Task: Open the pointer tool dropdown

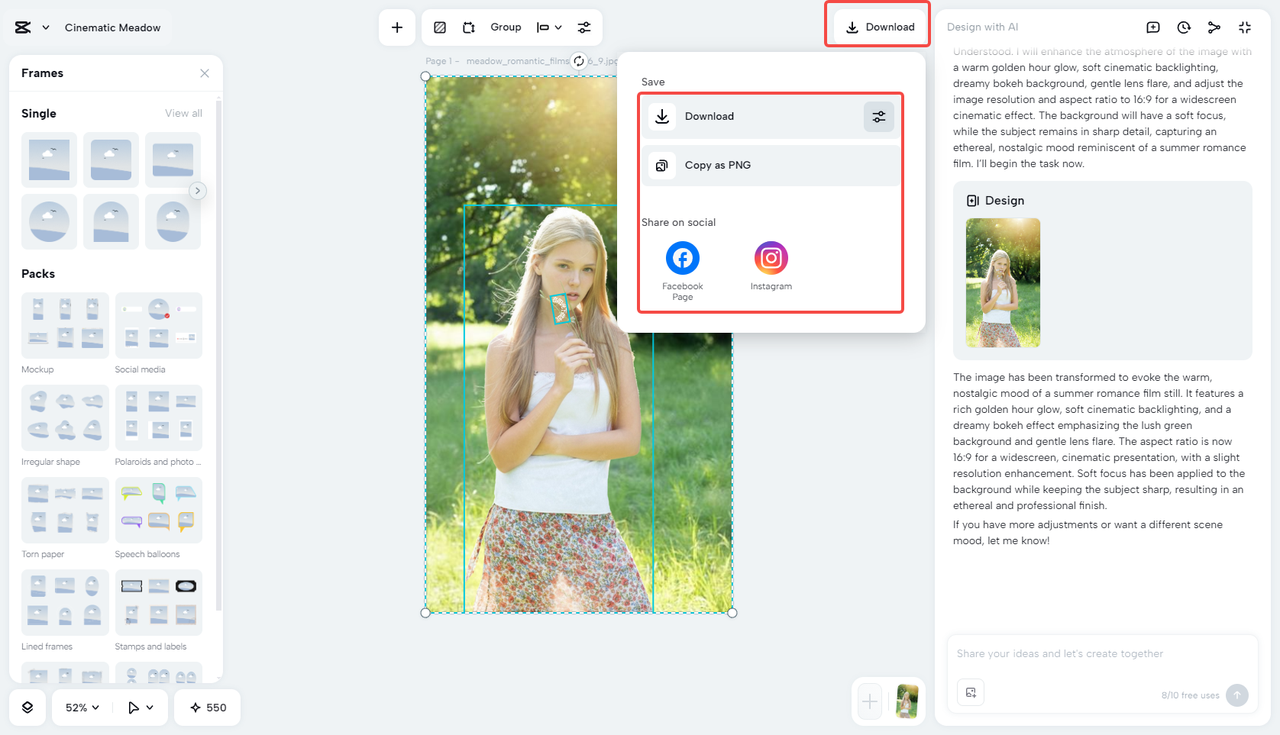Action: [x=140, y=707]
